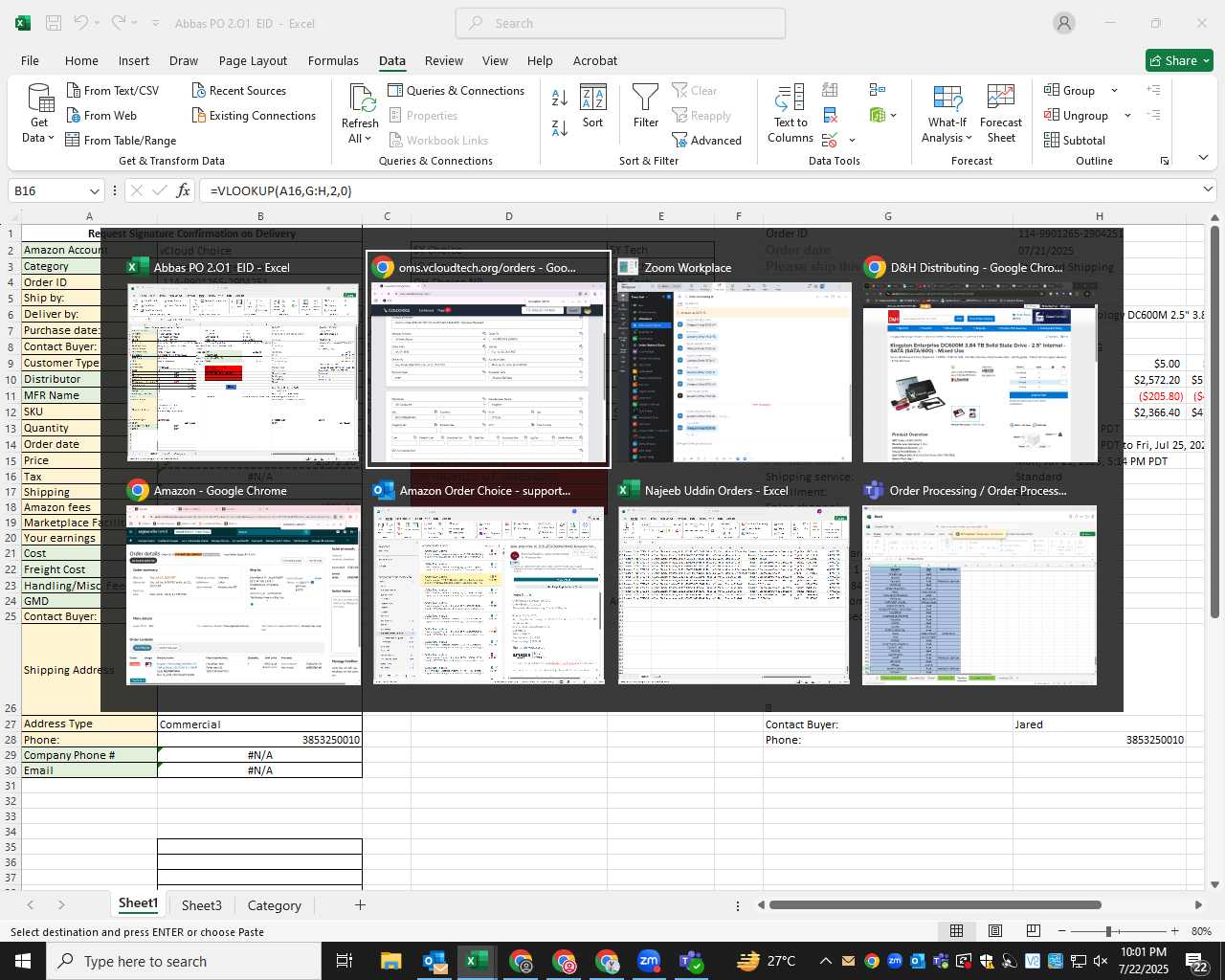Viewport: 1225px width, 980px height.
Task: Select Amazon Order Choice Outlook window
Action: pyautogui.click(x=489, y=583)
